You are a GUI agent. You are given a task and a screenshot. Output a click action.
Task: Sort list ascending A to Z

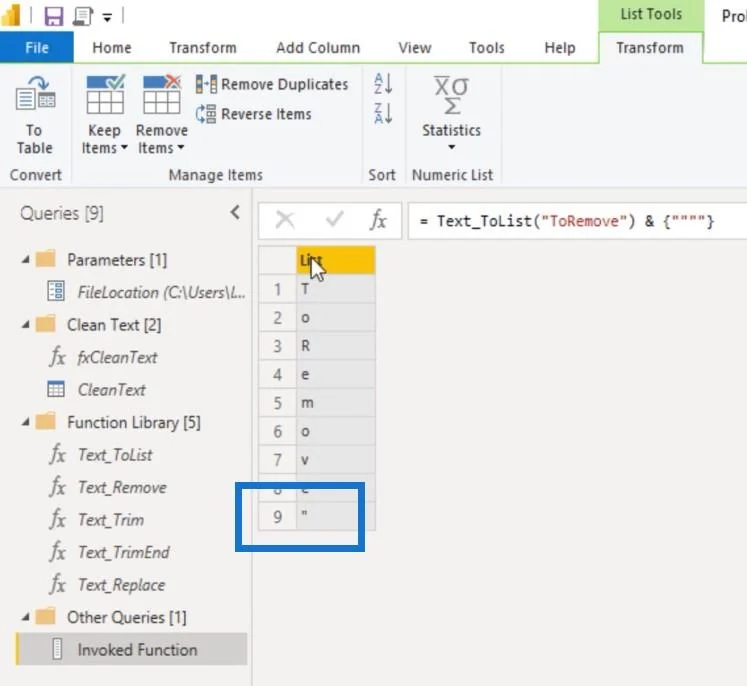click(383, 84)
